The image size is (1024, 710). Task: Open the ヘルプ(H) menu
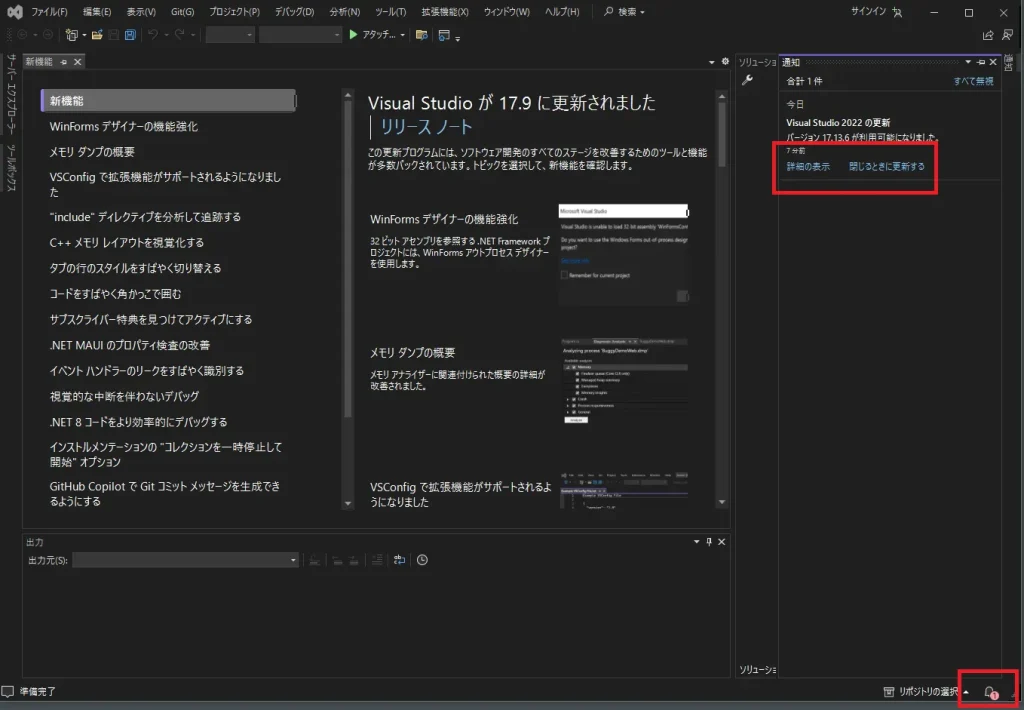[x=562, y=12]
